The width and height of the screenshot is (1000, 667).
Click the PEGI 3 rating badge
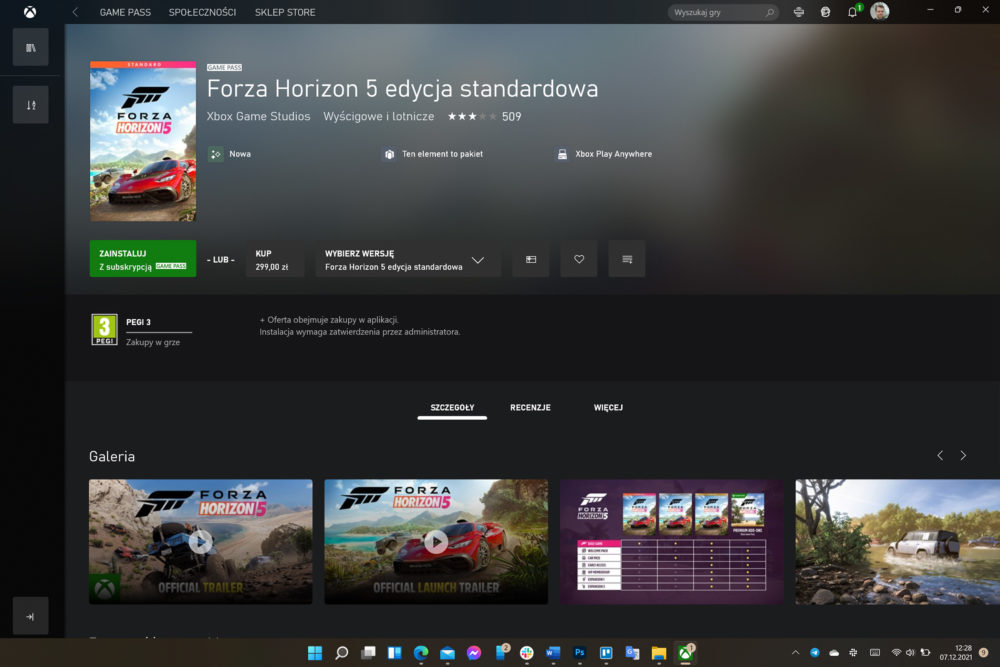click(105, 330)
